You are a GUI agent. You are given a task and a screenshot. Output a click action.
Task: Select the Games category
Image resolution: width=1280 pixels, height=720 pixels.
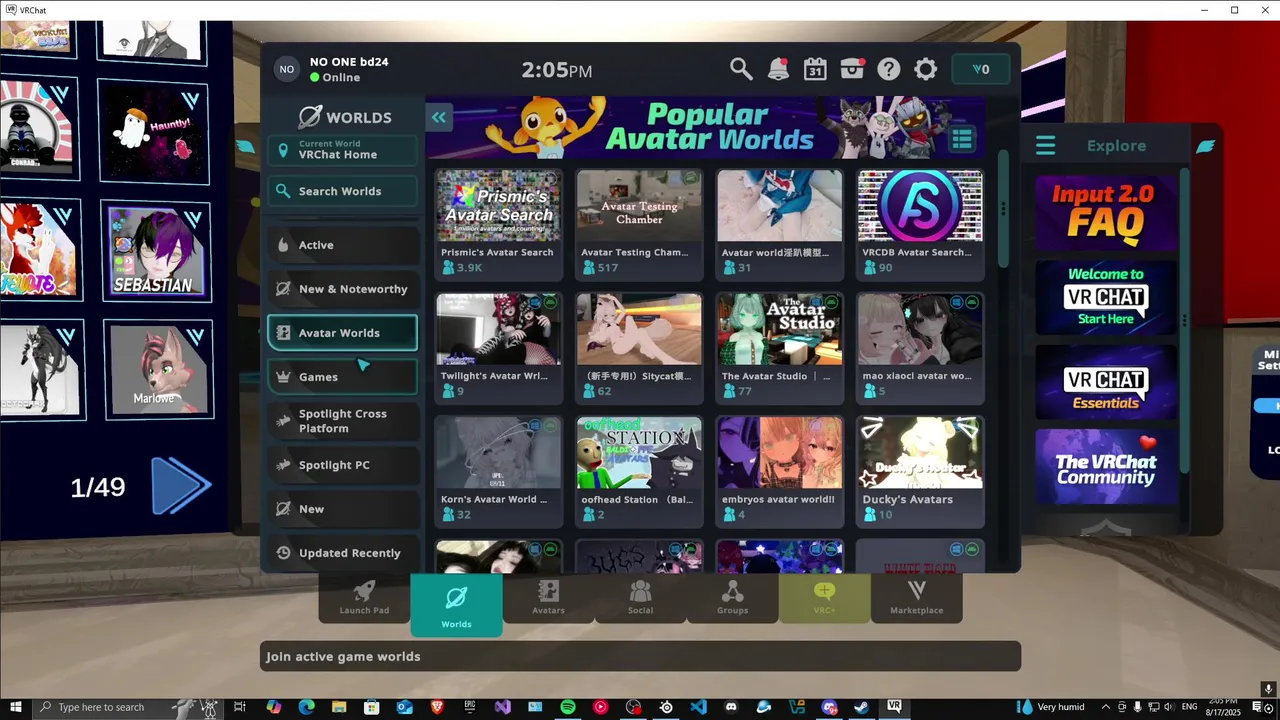tap(342, 377)
